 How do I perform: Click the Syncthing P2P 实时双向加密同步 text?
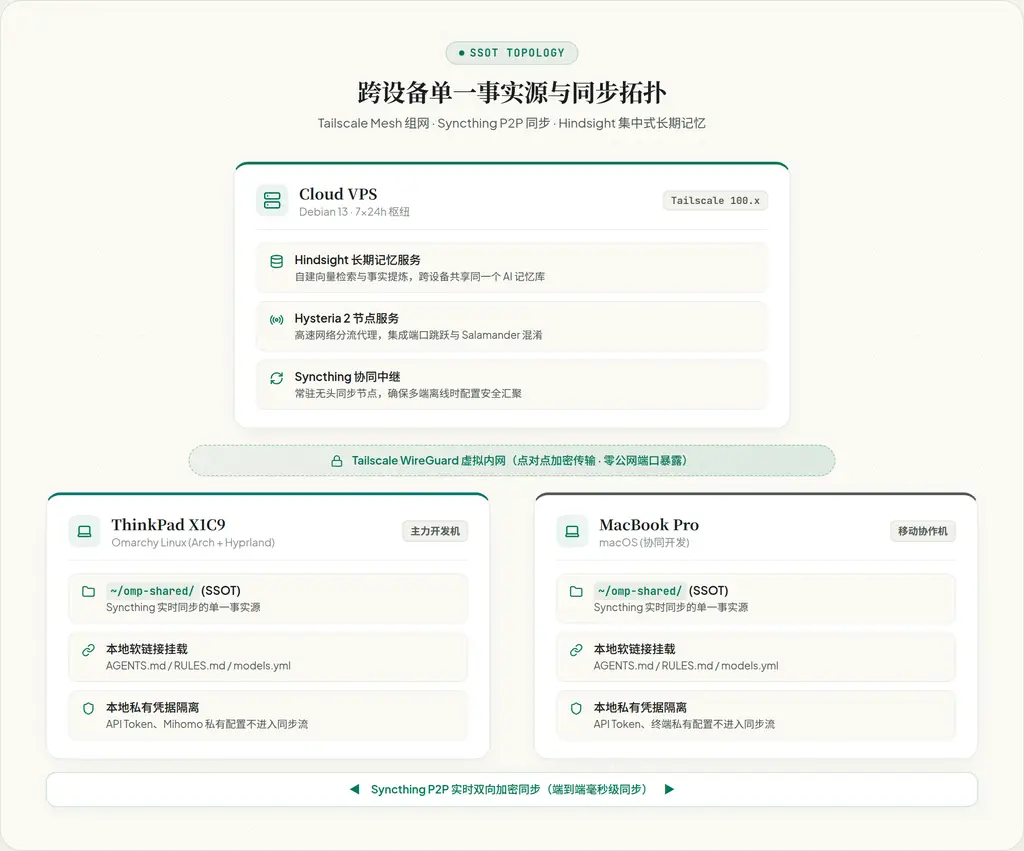click(x=511, y=789)
